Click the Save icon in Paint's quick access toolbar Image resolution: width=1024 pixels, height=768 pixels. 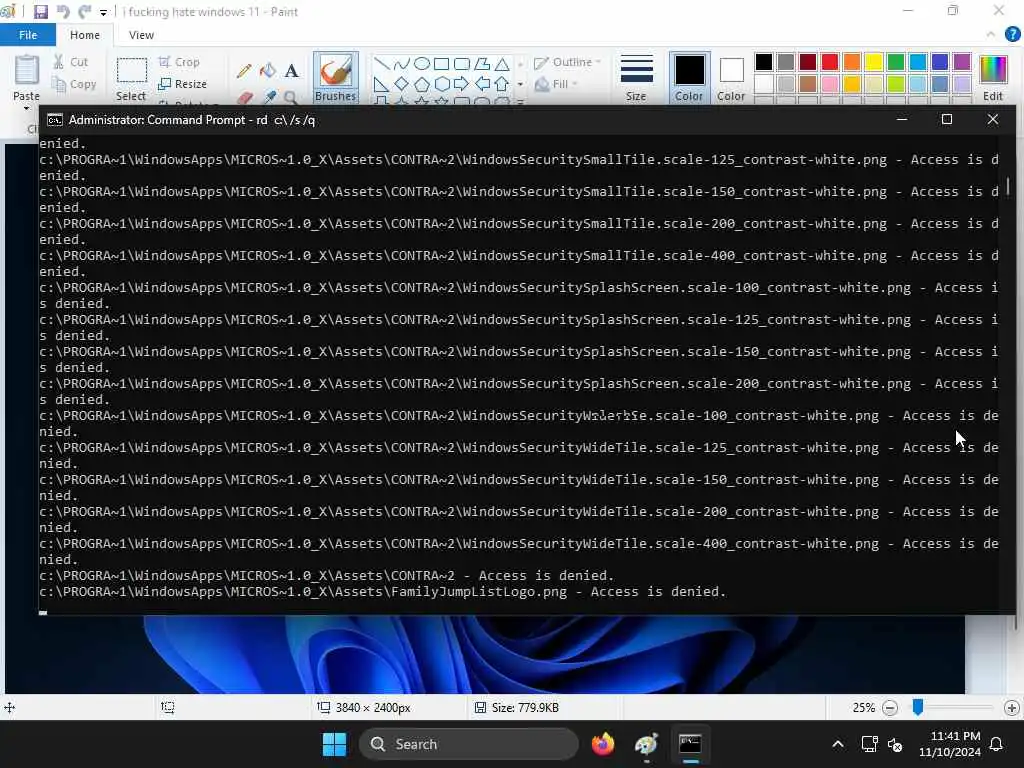pyautogui.click(x=40, y=11)
